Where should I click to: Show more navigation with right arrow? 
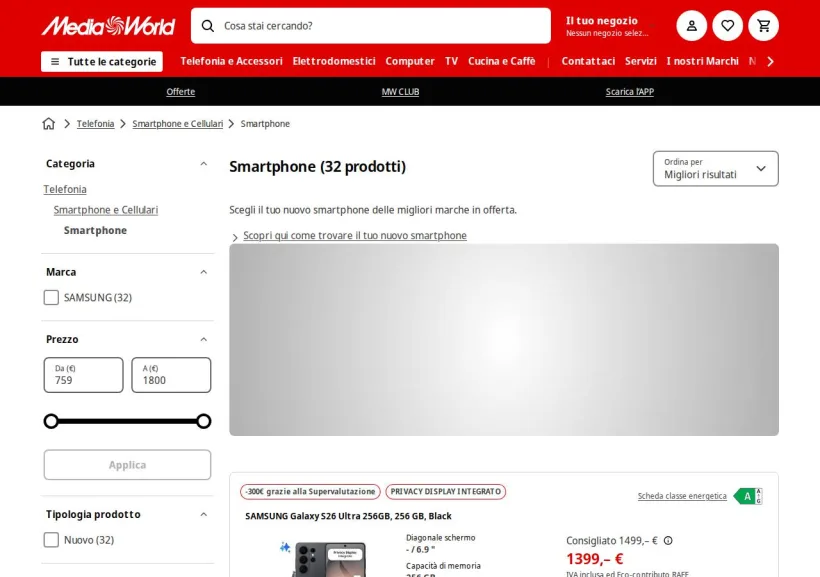click(770, 61)
